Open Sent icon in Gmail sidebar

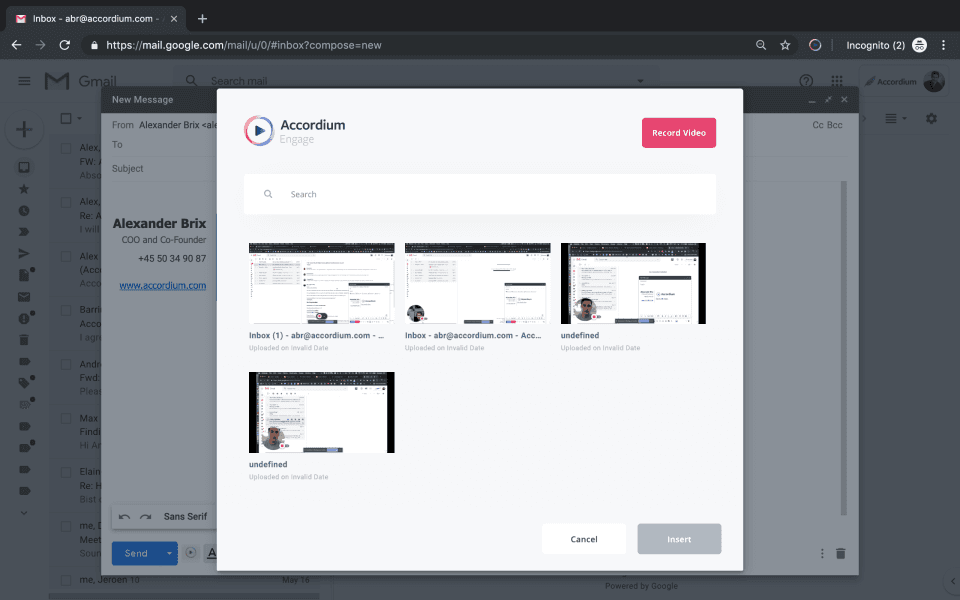point(24,253)
